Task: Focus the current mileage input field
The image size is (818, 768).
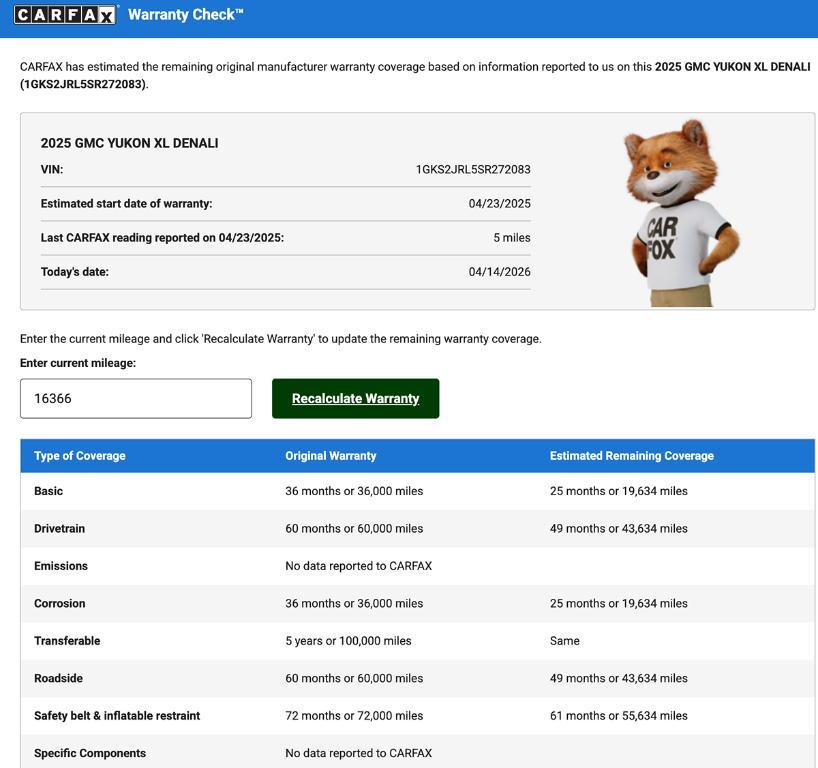Action: pyautogui.click(x=136, y=399)
